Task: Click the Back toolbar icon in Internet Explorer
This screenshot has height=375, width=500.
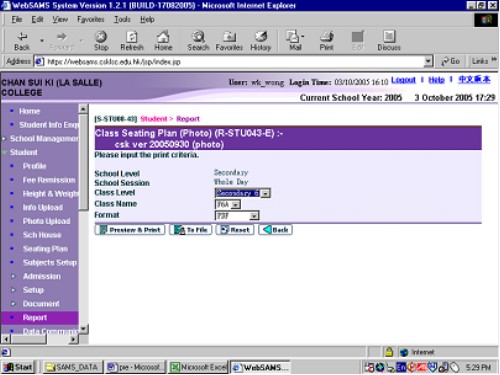Action: 22,41
